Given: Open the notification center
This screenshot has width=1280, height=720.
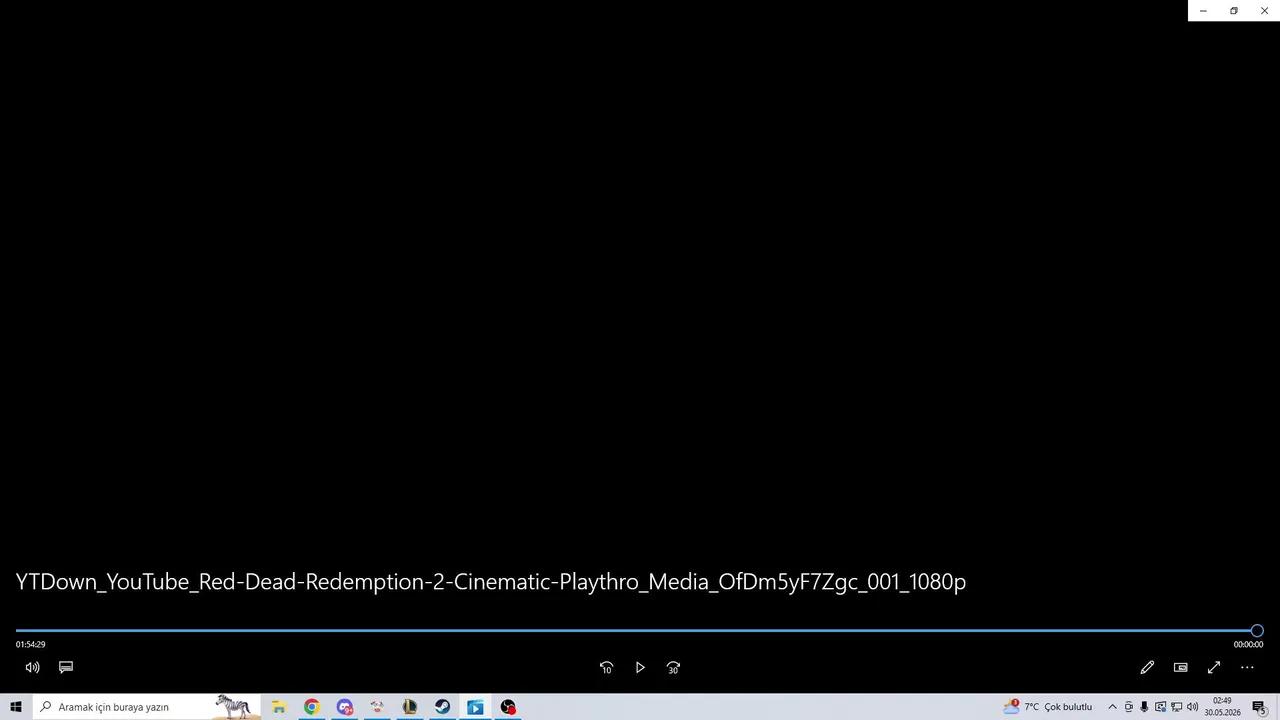Looking at the screenshot, I should point(1259,707).
